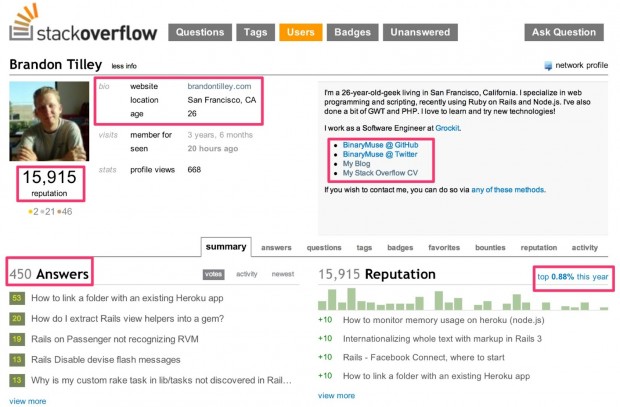Open 'custom rake task in lib/tasks' answer
This screenshot has height=407, width=620.
click(161, 380)
